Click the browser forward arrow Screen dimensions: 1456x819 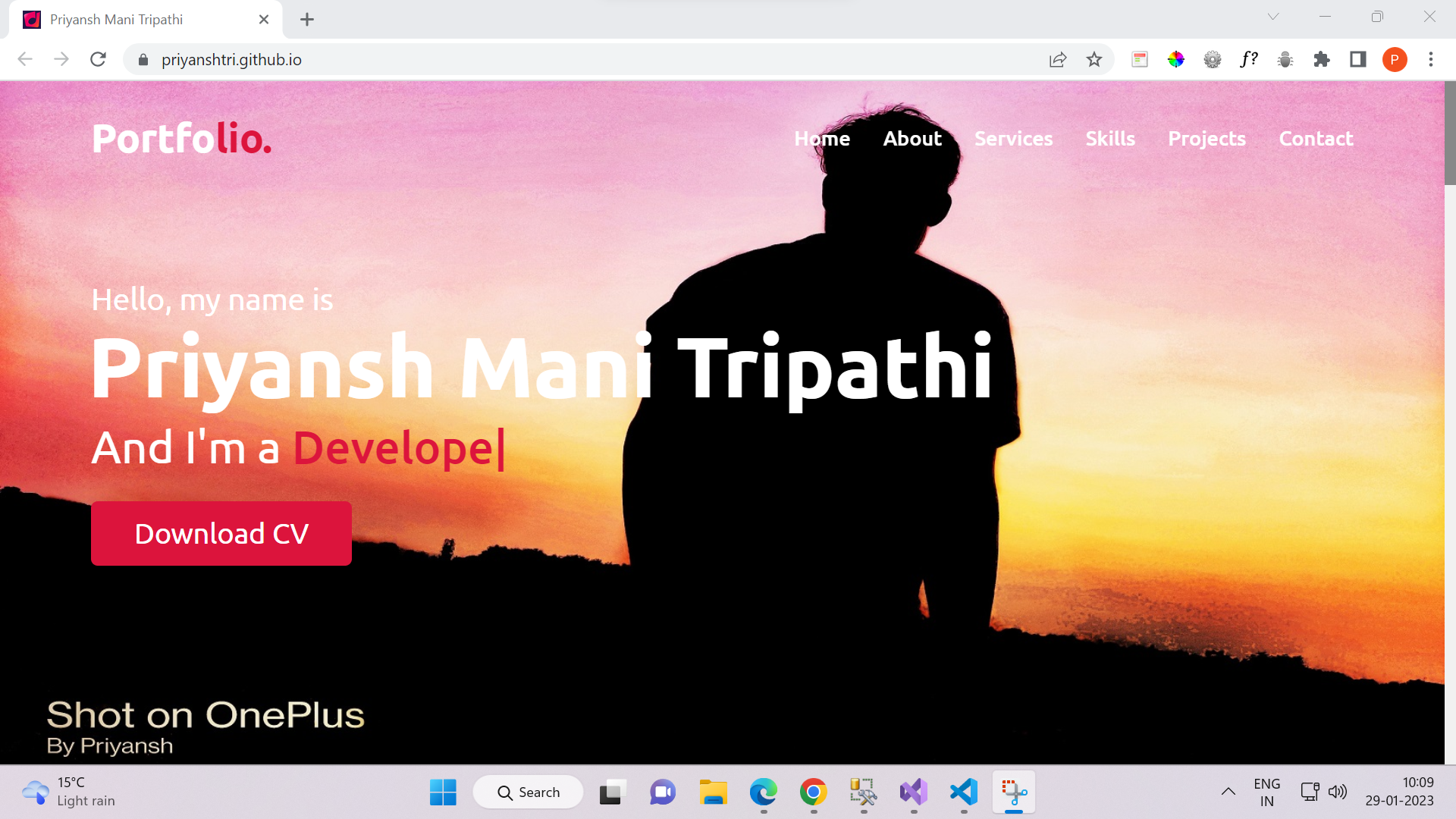61,59
